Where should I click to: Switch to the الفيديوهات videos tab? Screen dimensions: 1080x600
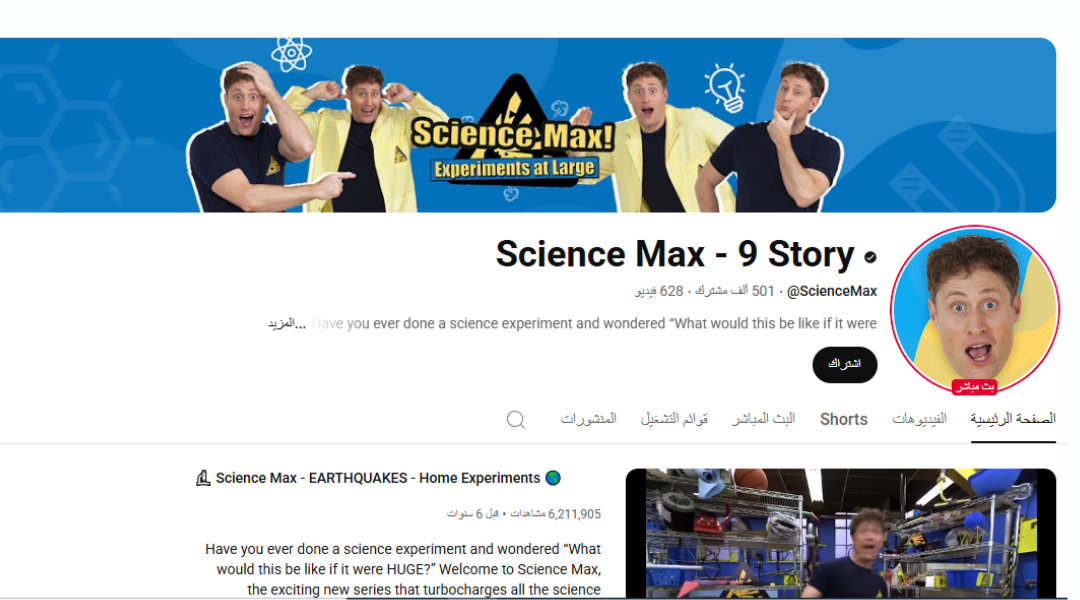point(920,419)
